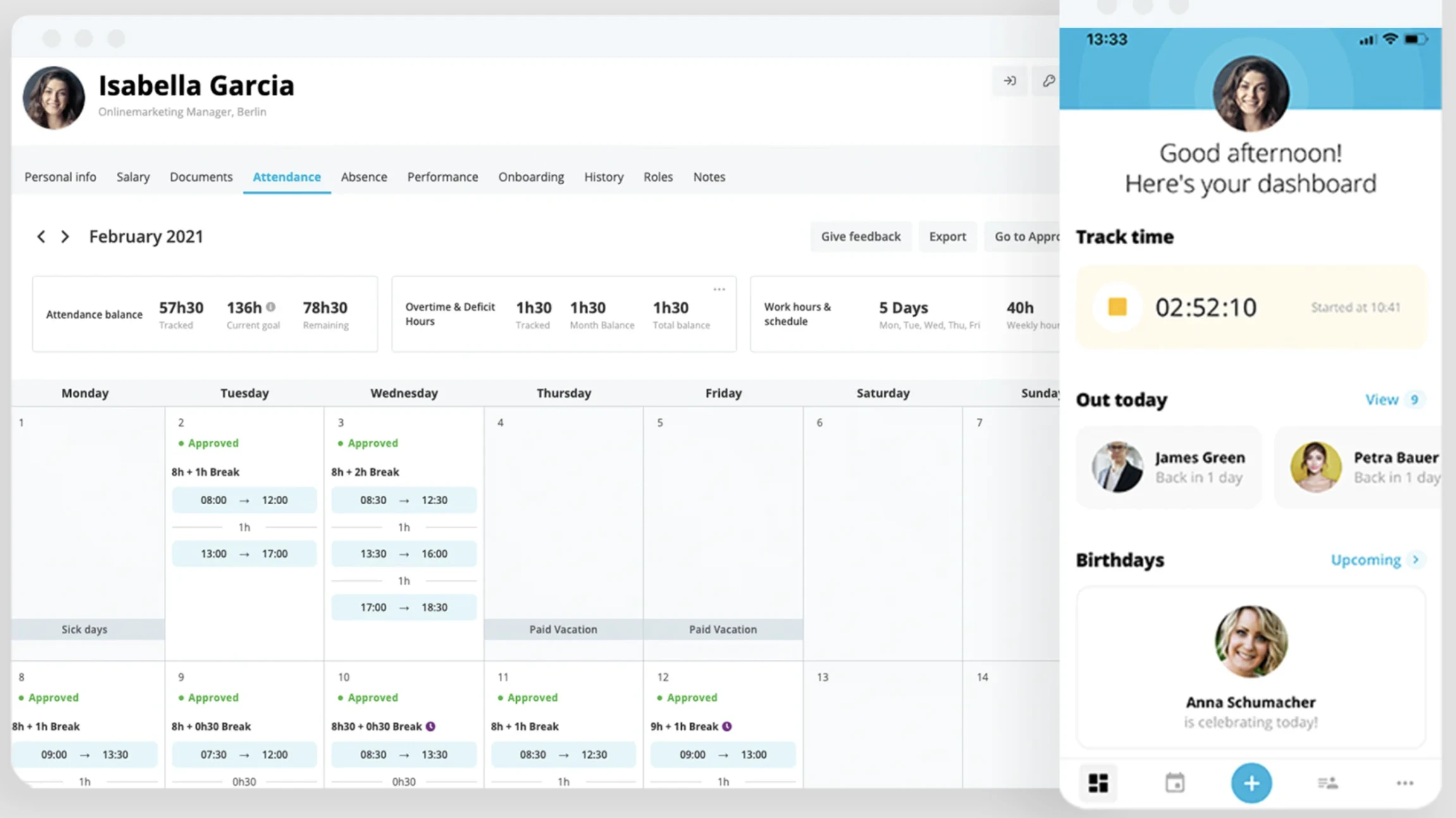This screenshot has width=1456, height=818.
Task: Open the calendar icon in the mobile bottom bar
Action: [x=1175, y=783]
